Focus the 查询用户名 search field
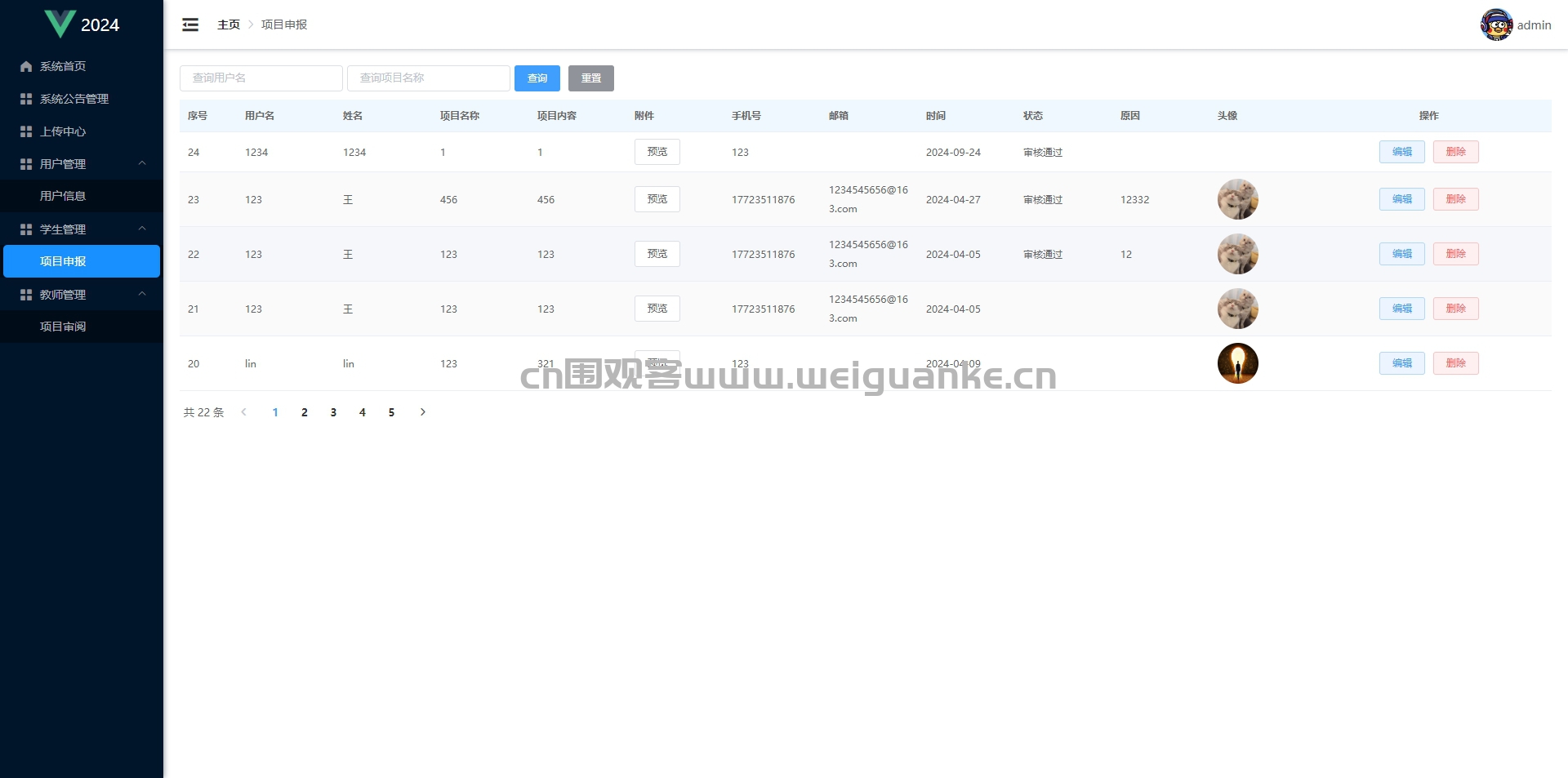This screenshot has height=778, width=1568. [x=261, y=78]
